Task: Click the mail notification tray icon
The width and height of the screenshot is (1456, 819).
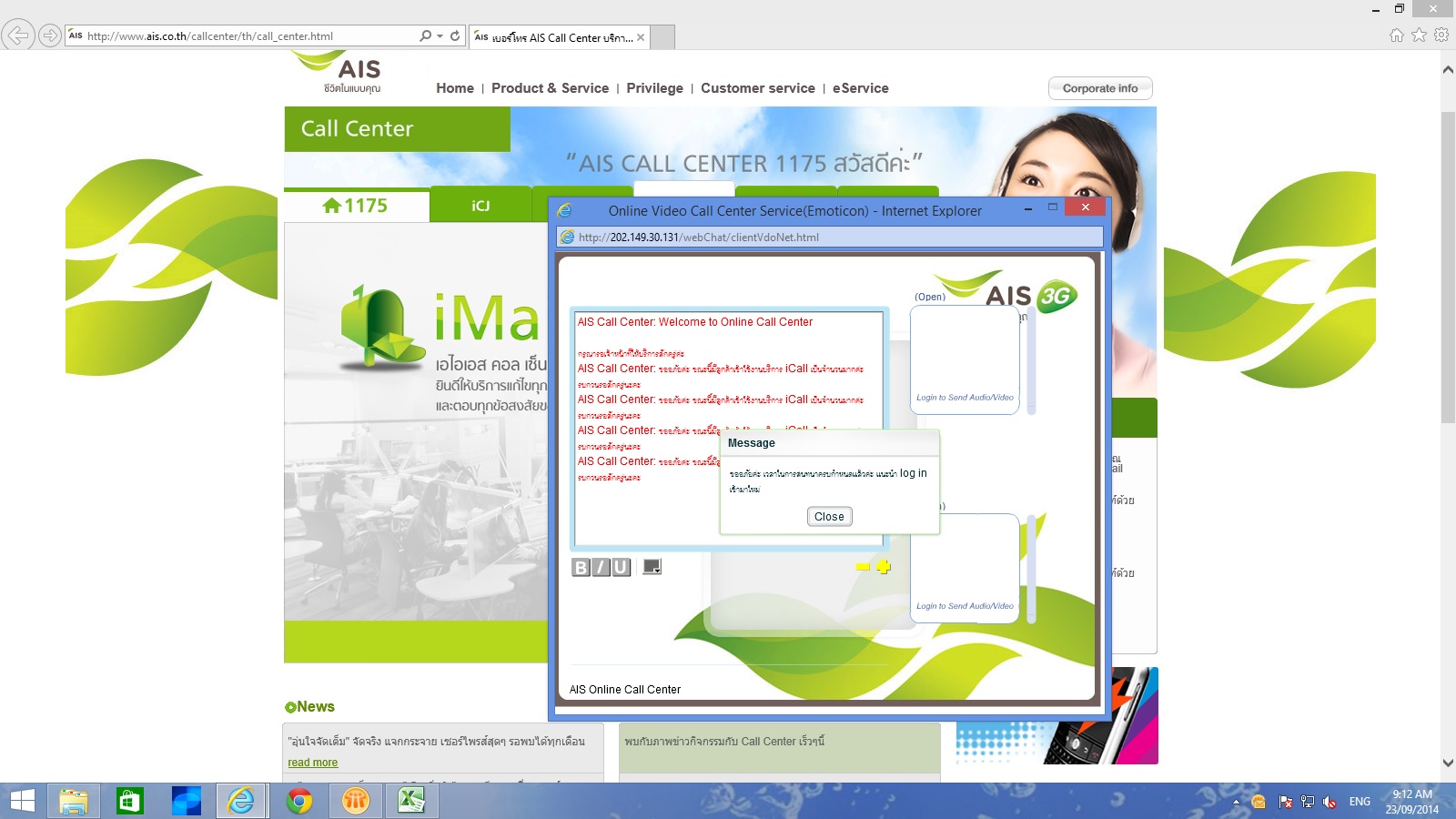Action: pos(1259,802)
